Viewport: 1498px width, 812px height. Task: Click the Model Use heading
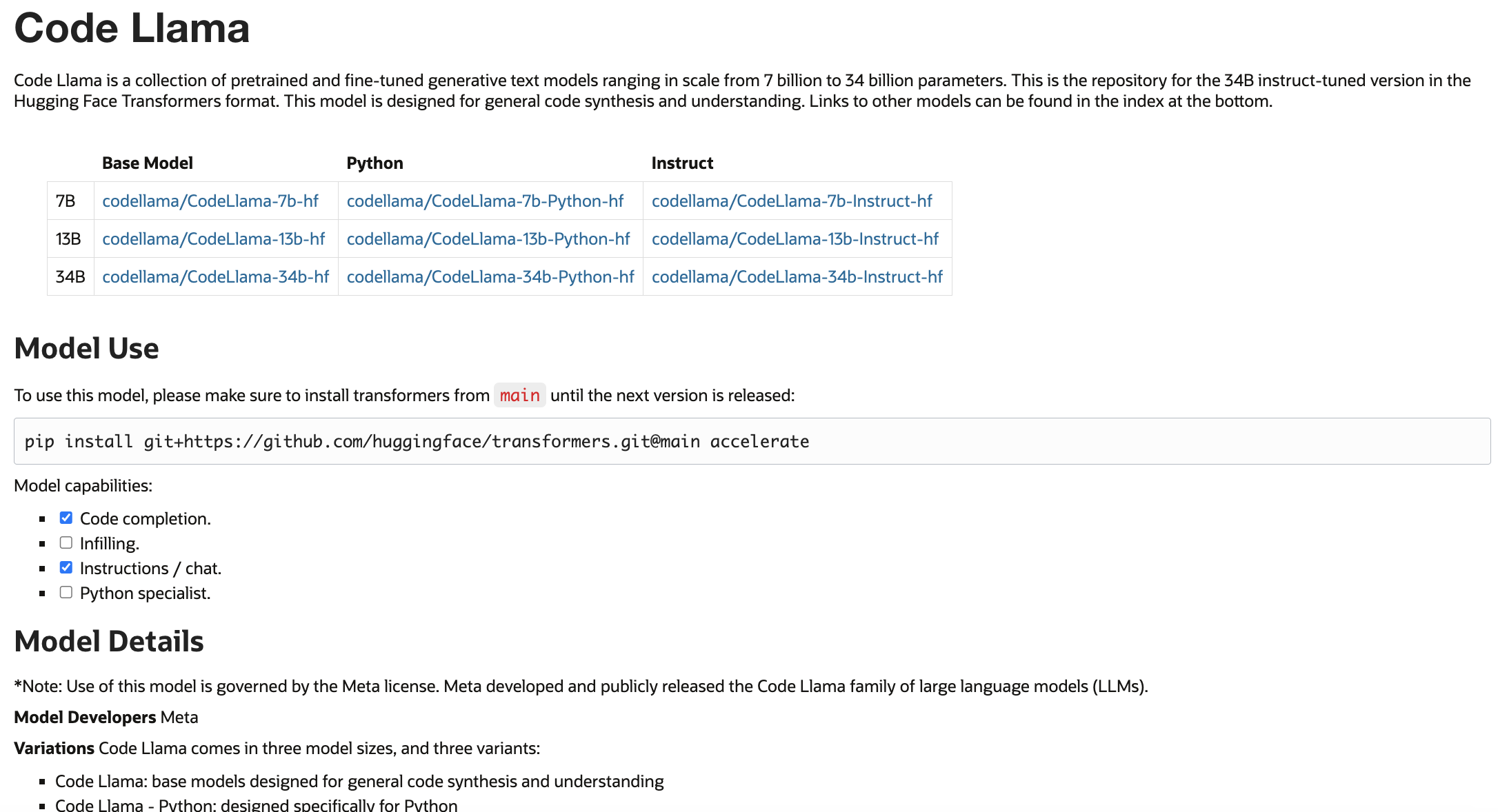tap(86, 348)
